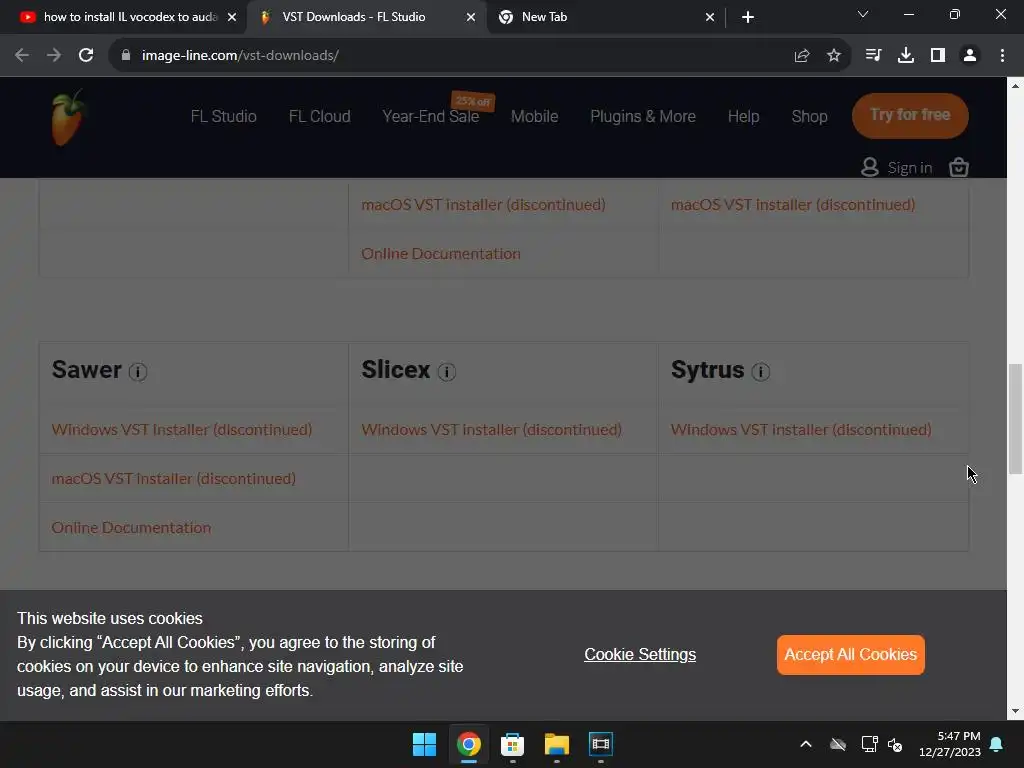Screen dimensions: 1024x768
Task: Open Sawer Online Documentation link
Action: (x=131, y=528)
